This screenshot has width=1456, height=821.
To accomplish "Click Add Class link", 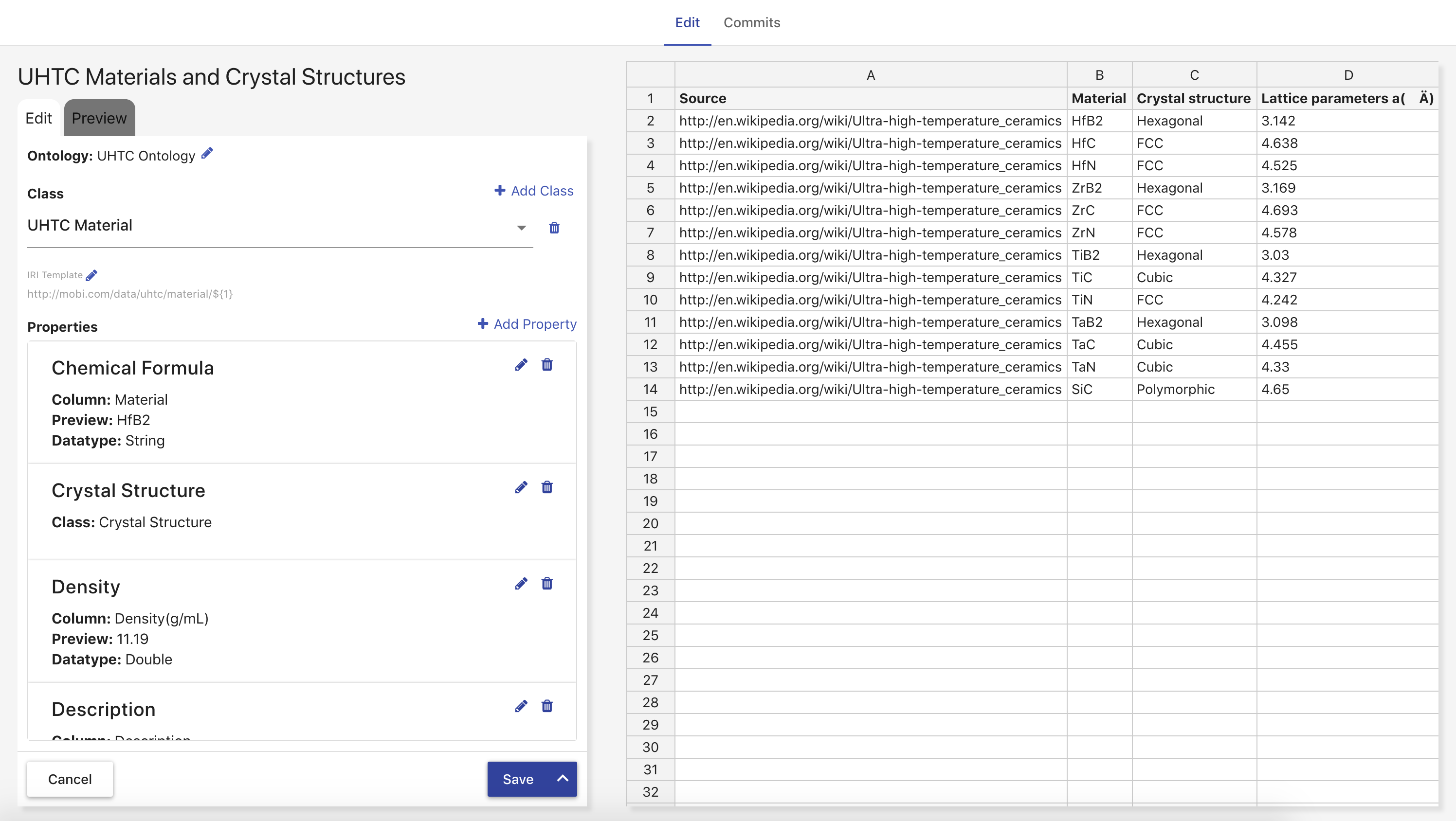I will [533, 191].
